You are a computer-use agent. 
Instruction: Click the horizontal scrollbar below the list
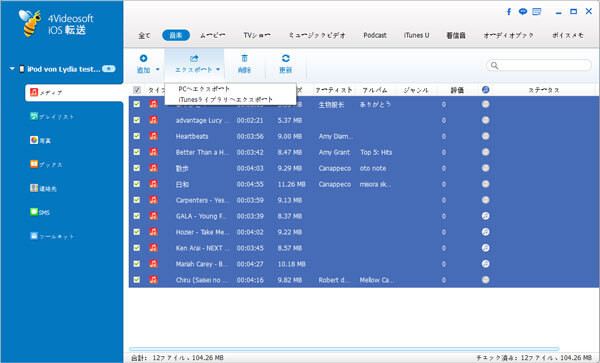click(344, 349)
